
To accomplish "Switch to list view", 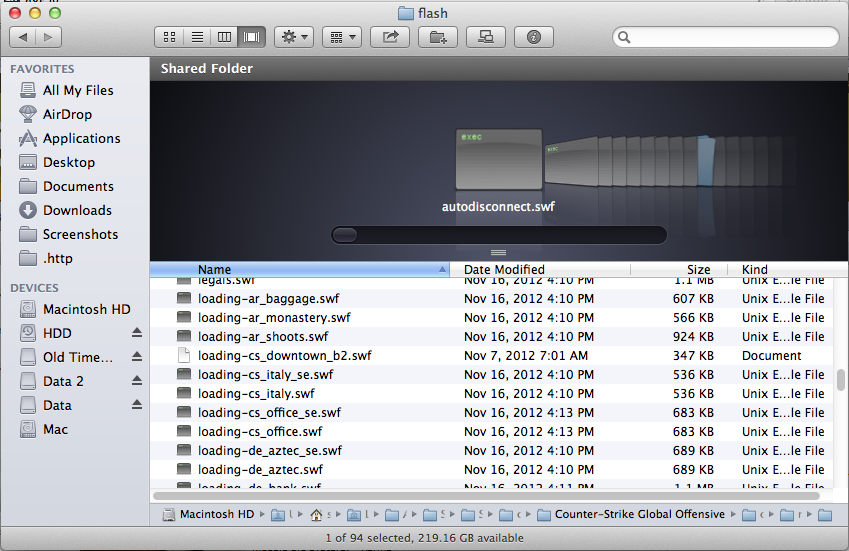I will pos(197,37).
